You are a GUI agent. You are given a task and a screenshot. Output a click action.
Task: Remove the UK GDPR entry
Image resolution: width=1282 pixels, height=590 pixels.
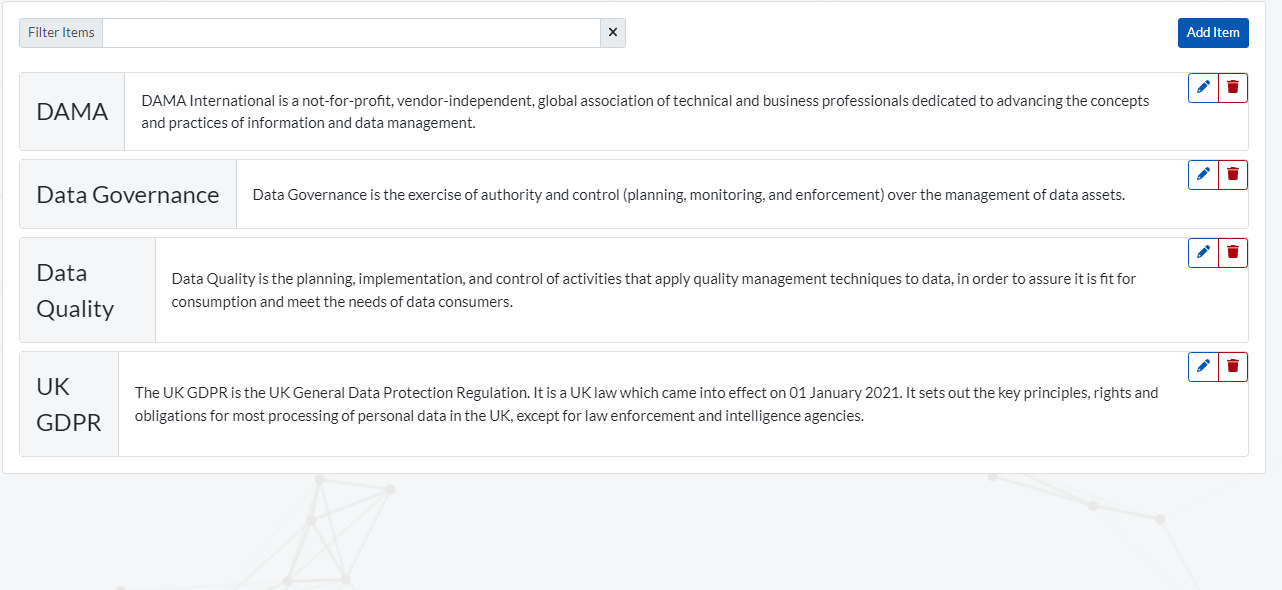pos(1233,367)
